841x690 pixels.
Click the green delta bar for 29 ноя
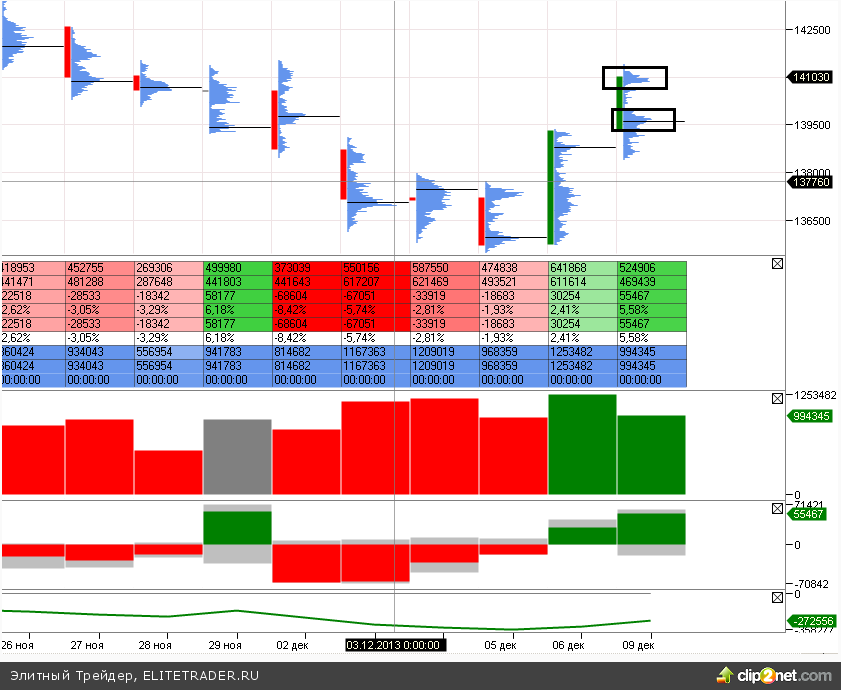tap(238, 528)
